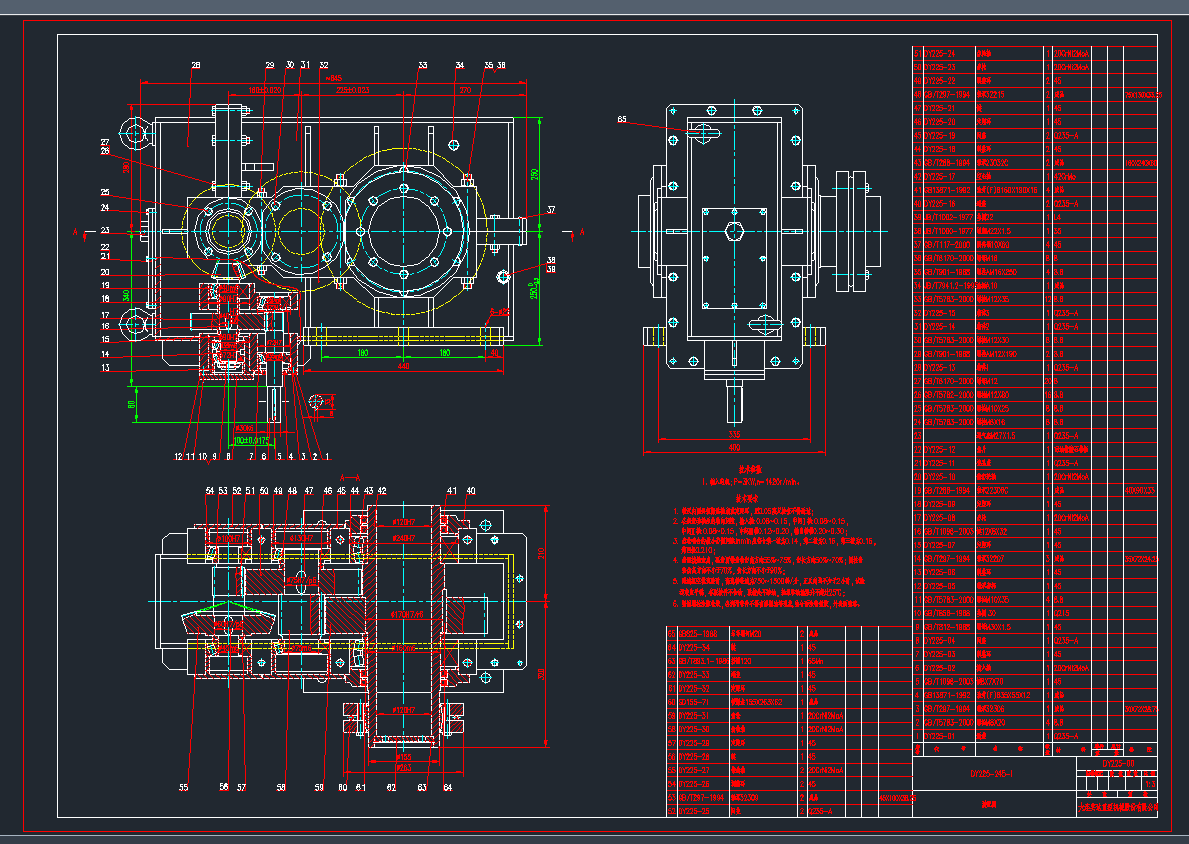The width and height of the screenshot is (1189, 844).
Task: Select the 335 dimension under side view
Action: (x=735, y=436)
